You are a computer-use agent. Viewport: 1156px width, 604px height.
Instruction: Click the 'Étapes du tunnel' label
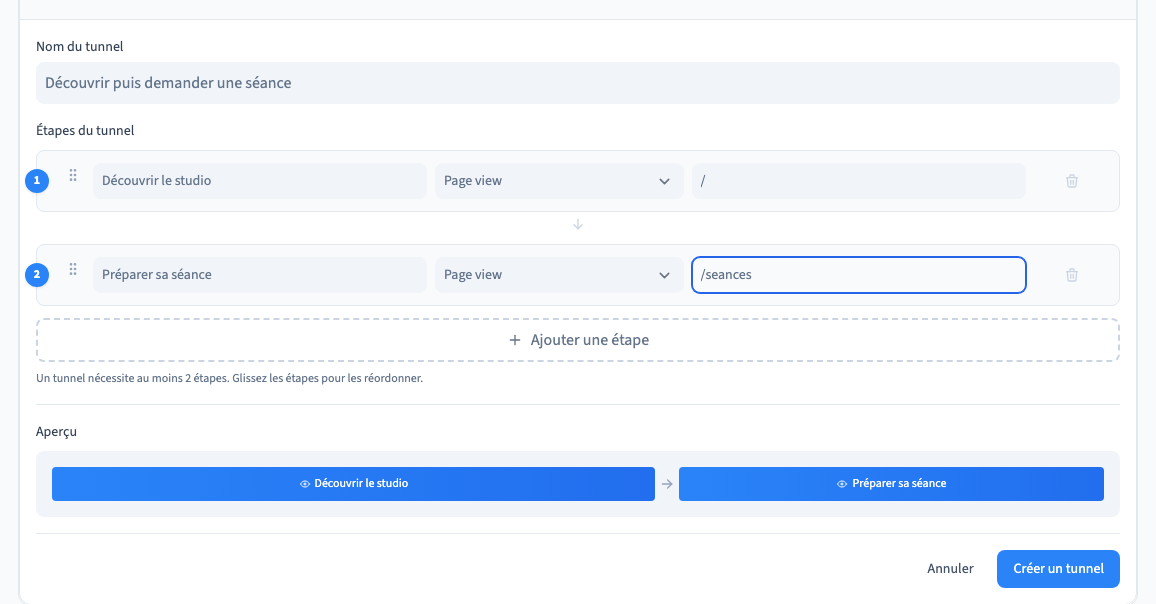click(85, 131)
